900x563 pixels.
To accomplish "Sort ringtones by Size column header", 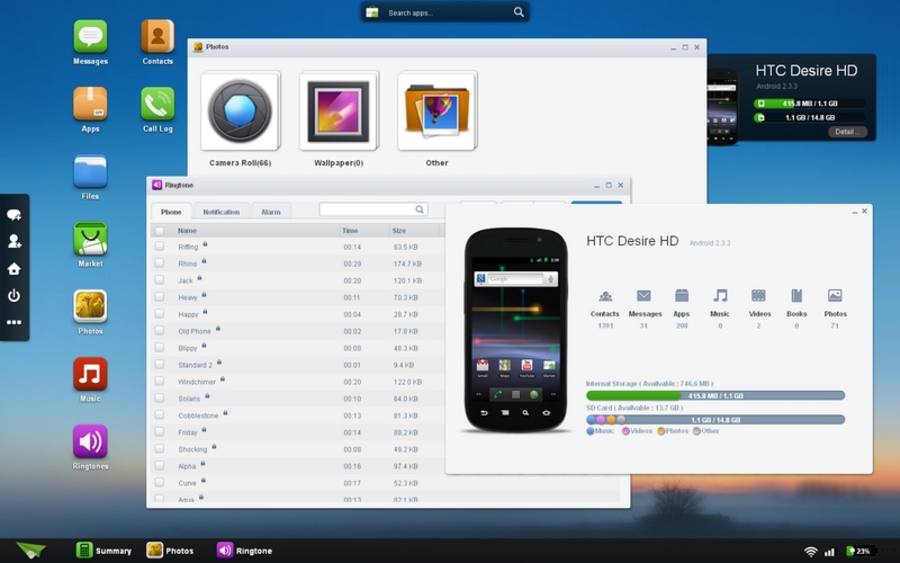I will coord(399,231).
